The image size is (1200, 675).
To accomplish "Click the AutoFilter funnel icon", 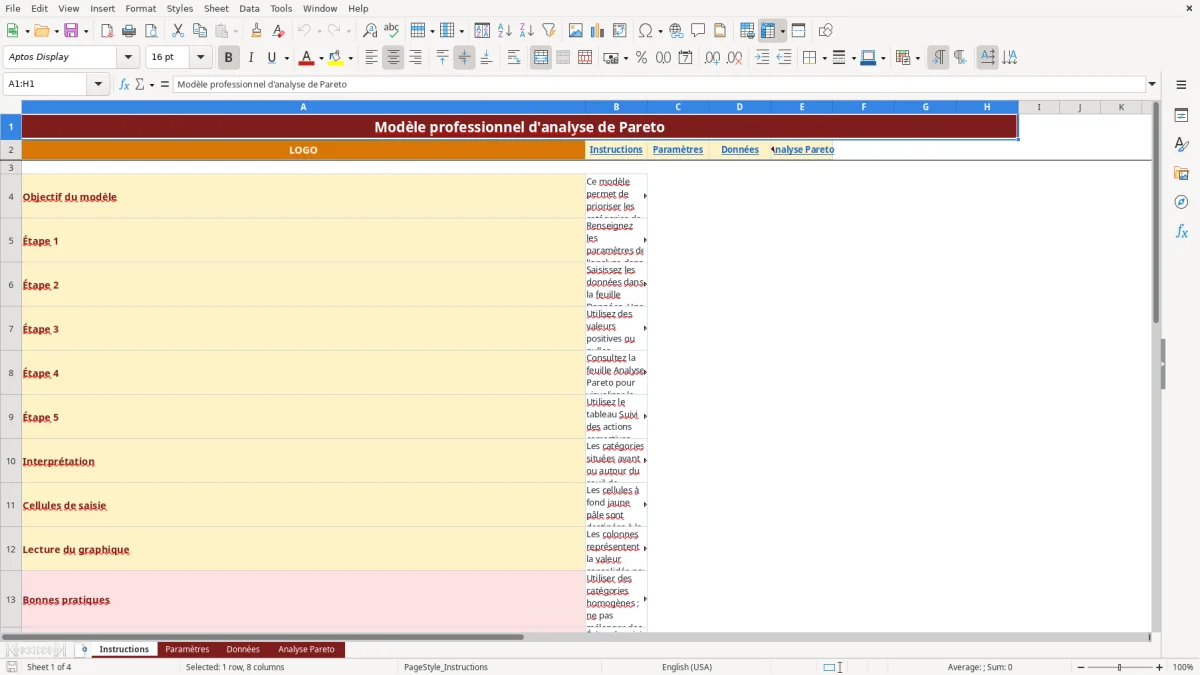I will click(549, 31).
